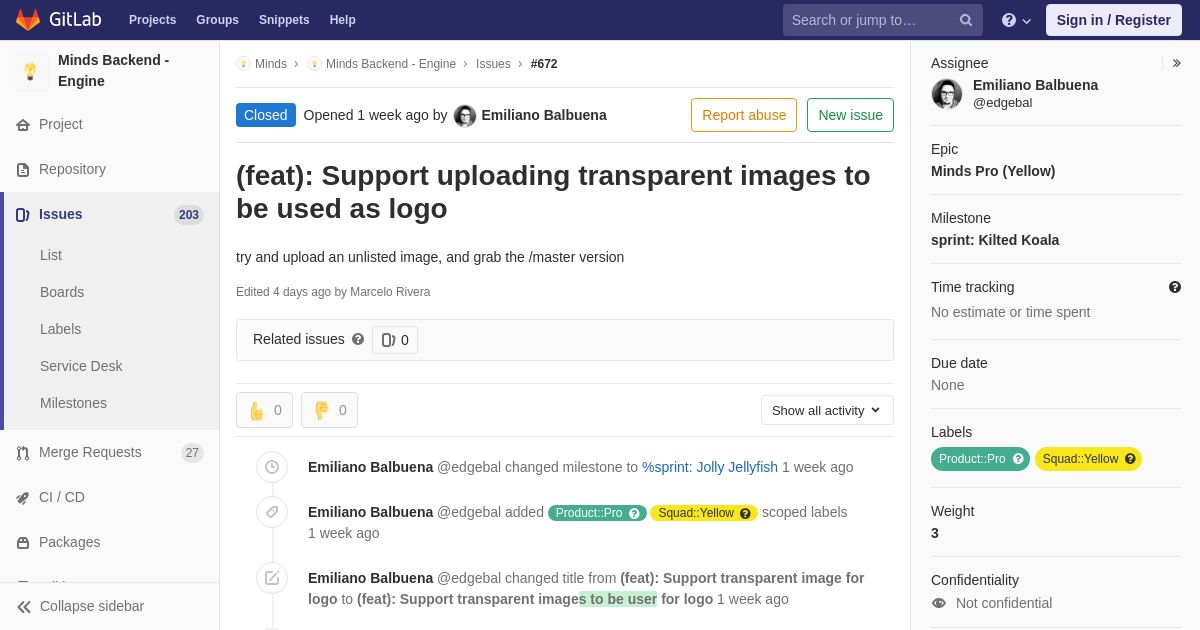
Task: Open the Minds Backend - Engine breadcrumb link
Action: click(391, 64)
